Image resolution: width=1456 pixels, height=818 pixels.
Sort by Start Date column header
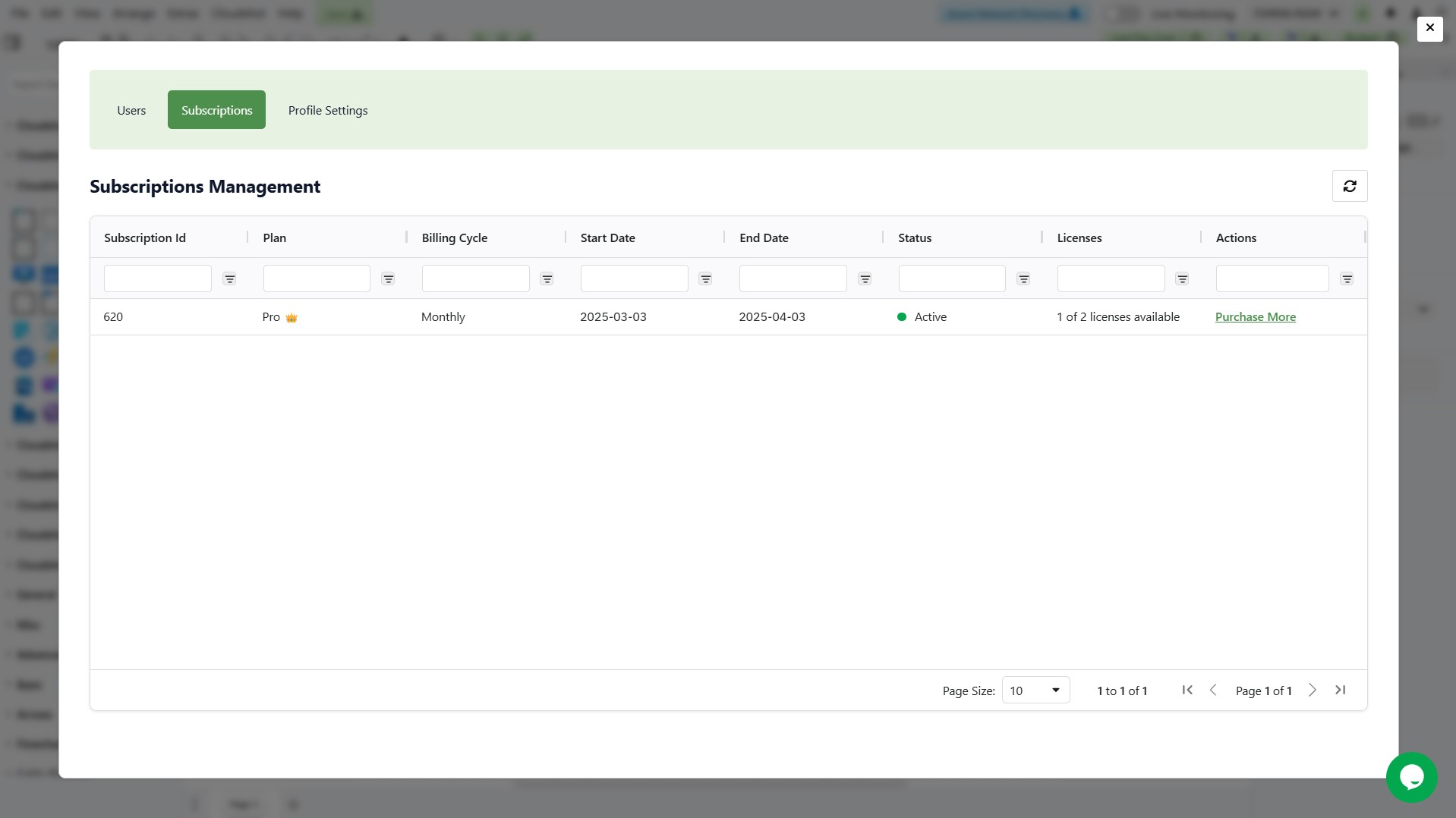pos(608,238)
